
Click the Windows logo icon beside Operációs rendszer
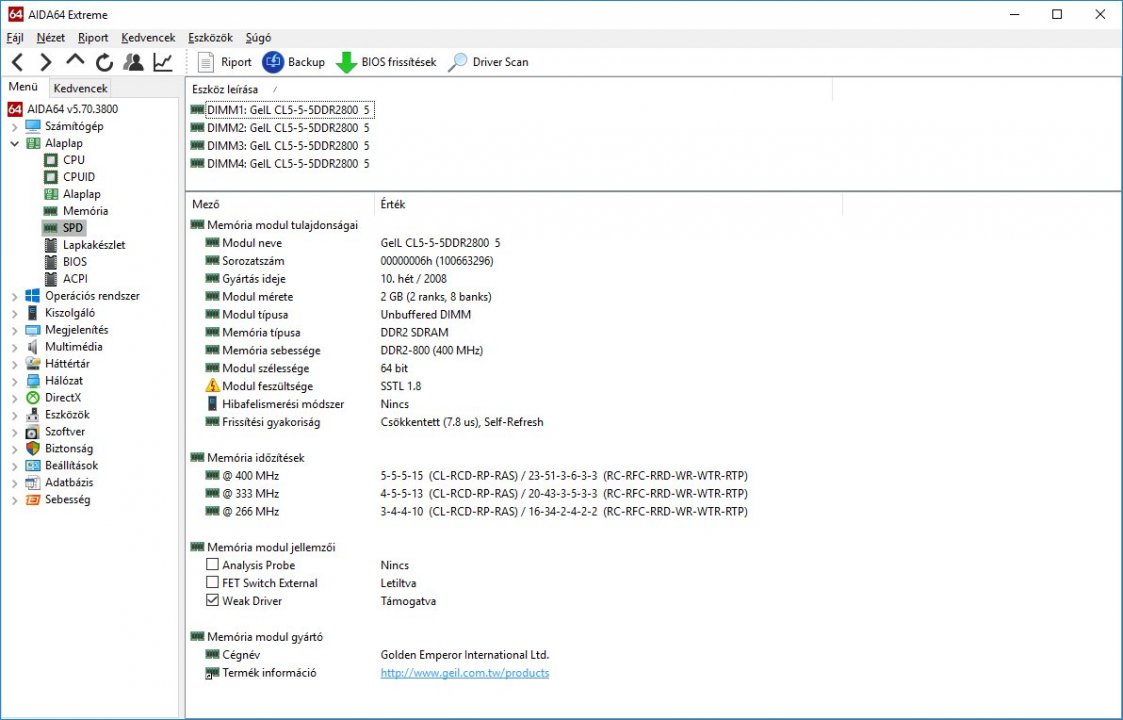33,296
